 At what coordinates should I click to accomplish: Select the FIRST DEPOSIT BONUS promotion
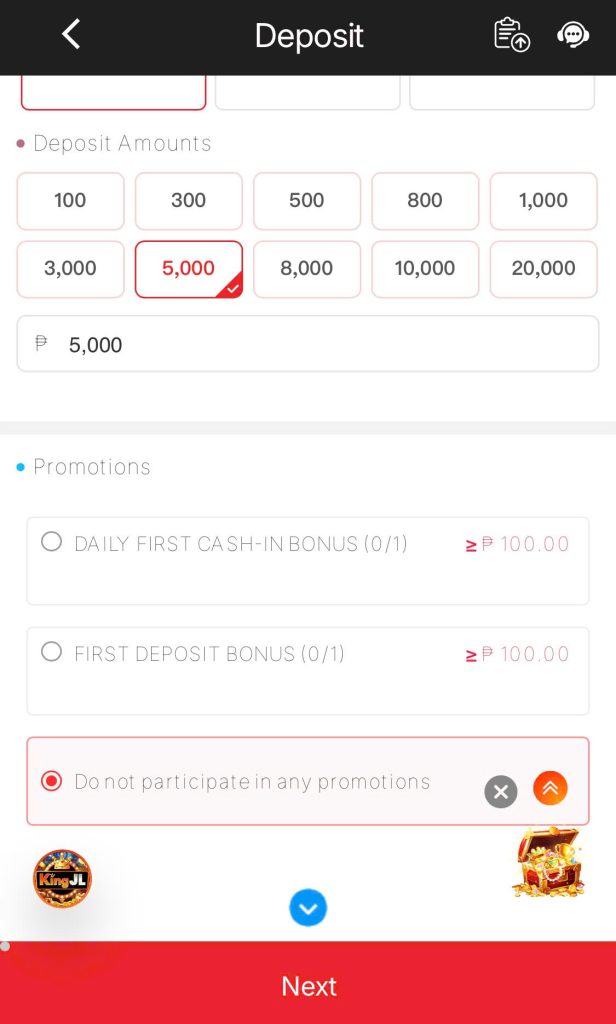[x=51, y=651]
